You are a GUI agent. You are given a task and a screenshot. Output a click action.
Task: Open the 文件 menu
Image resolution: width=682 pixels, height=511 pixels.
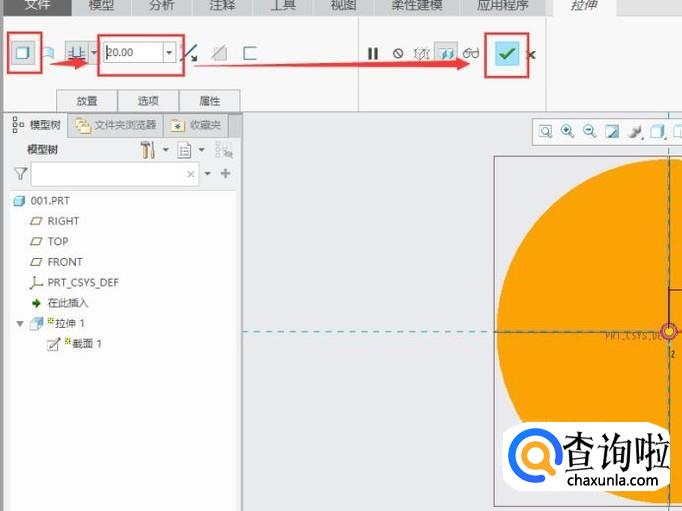pos(37,6)
